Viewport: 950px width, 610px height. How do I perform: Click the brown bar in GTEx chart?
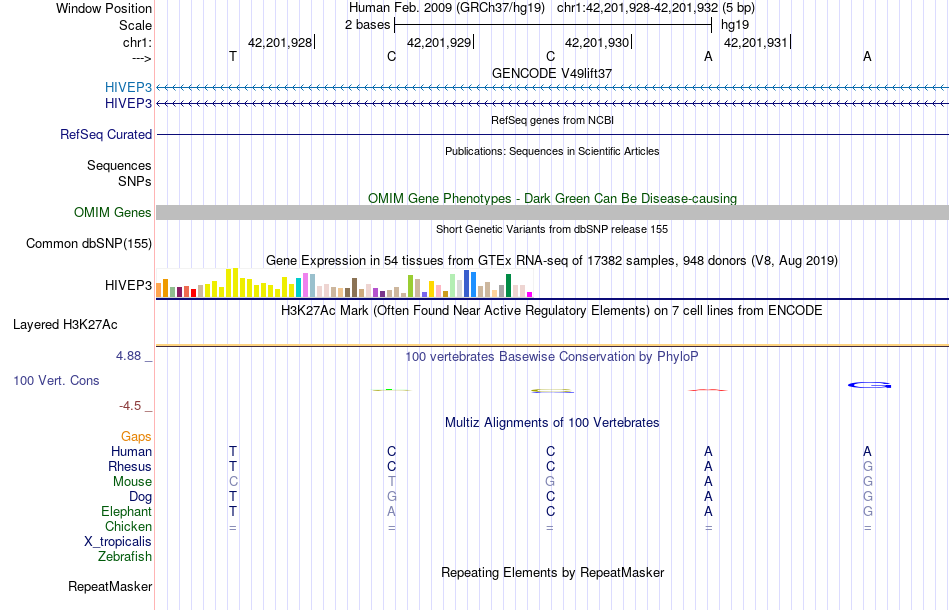(354, 288)
